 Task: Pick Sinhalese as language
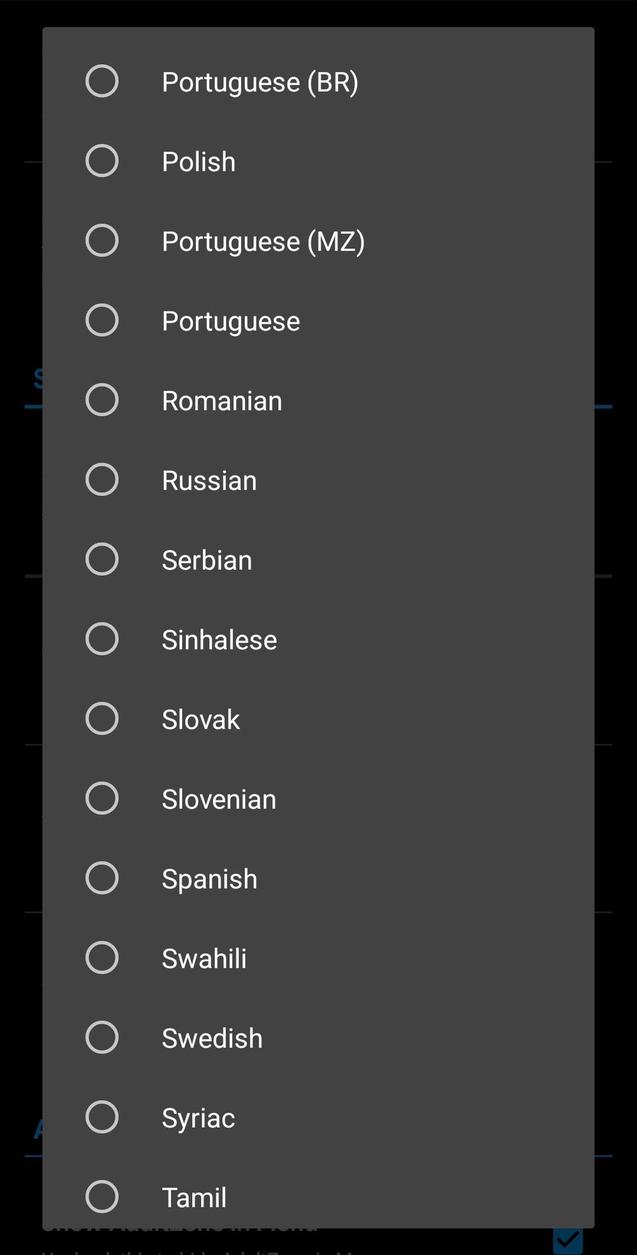(102, 639)
